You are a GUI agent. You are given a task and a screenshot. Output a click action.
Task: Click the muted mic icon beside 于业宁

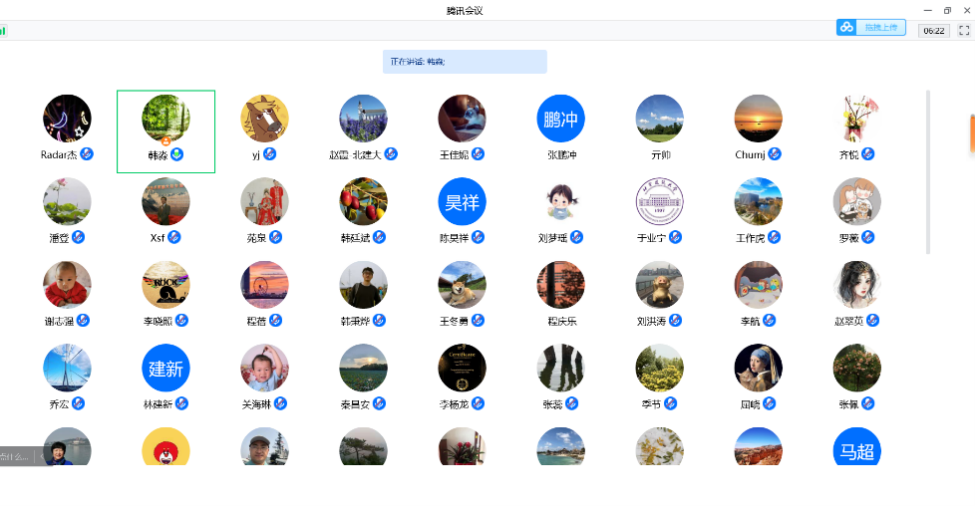pos(675,237)
